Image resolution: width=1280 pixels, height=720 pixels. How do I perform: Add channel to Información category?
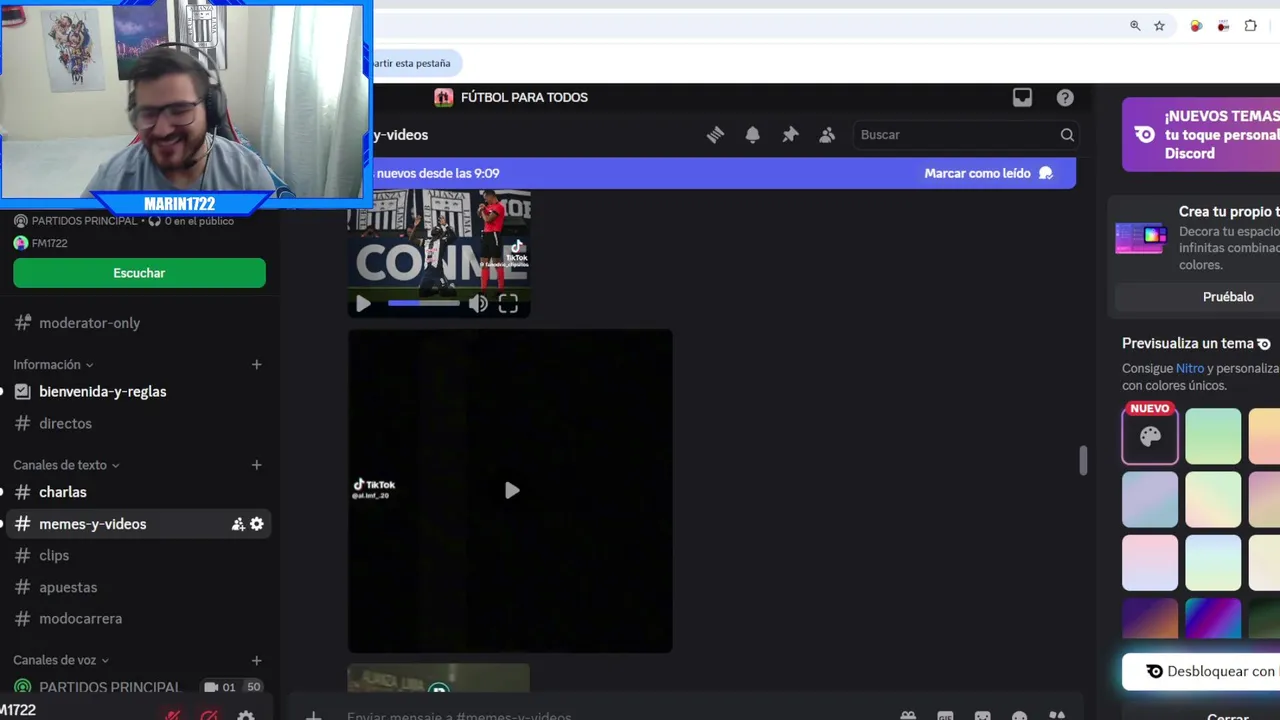click(256, 365)
